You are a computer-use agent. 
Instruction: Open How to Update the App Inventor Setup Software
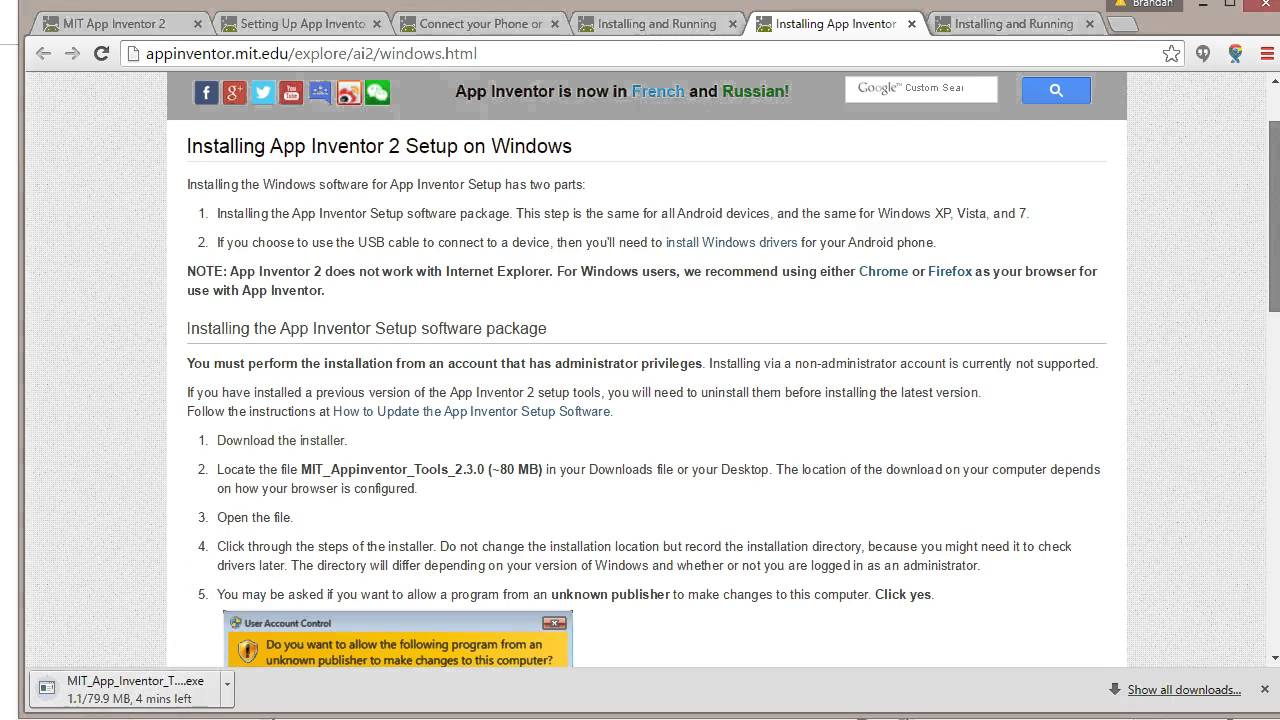point(472,411)
